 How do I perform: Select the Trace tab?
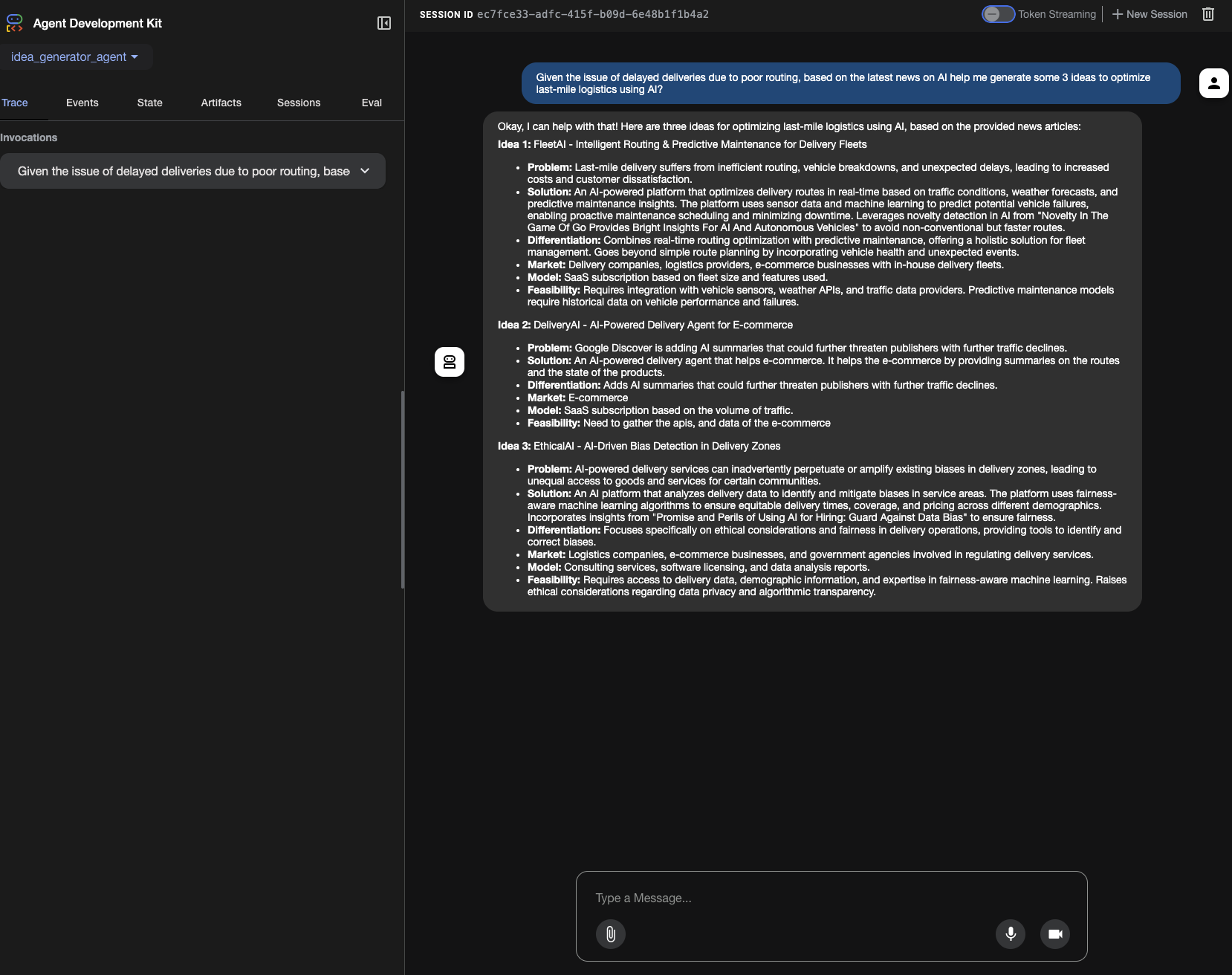15,103
